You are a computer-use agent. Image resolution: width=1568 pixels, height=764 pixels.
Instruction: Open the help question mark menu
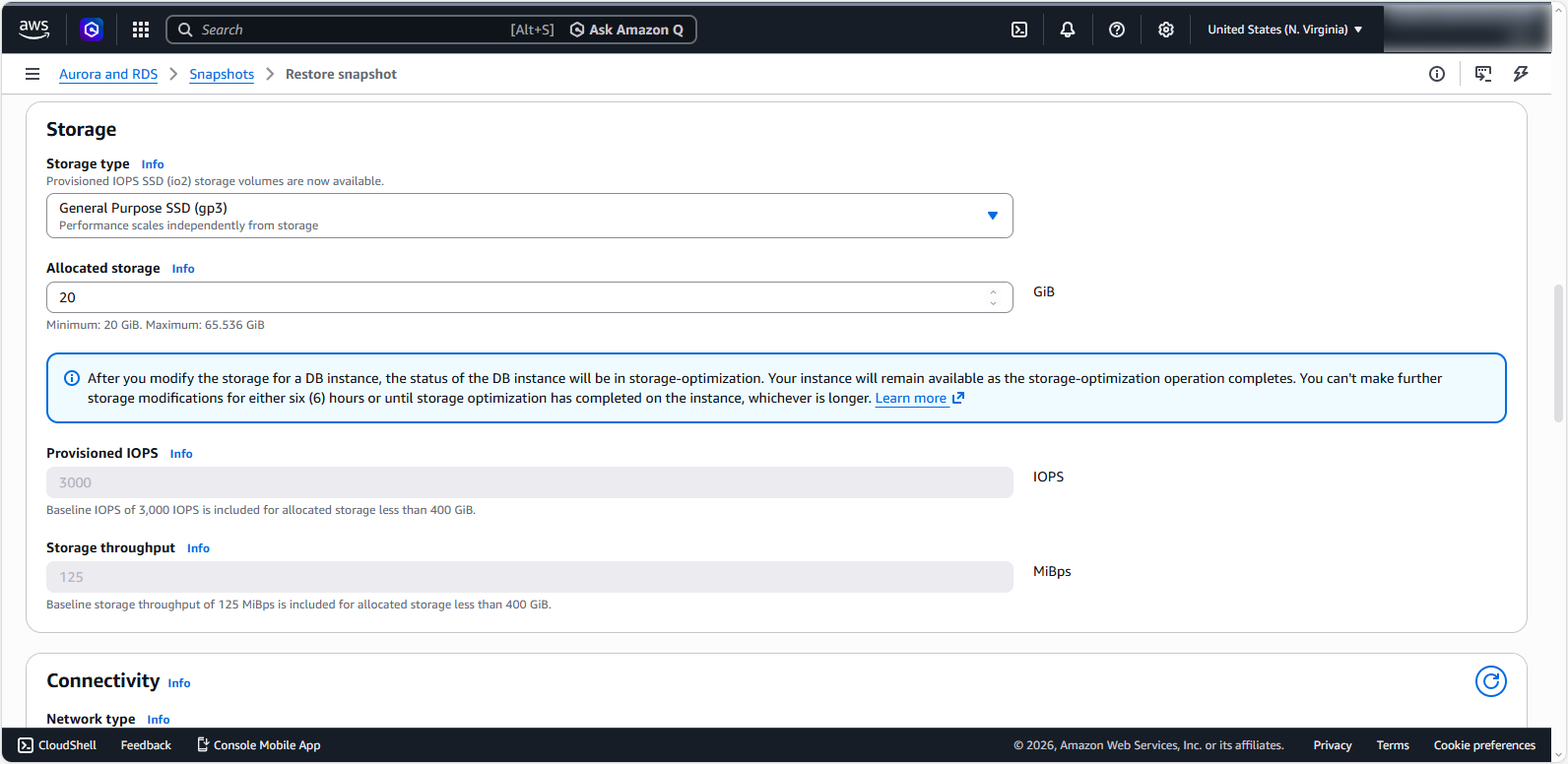point(1117,30)
